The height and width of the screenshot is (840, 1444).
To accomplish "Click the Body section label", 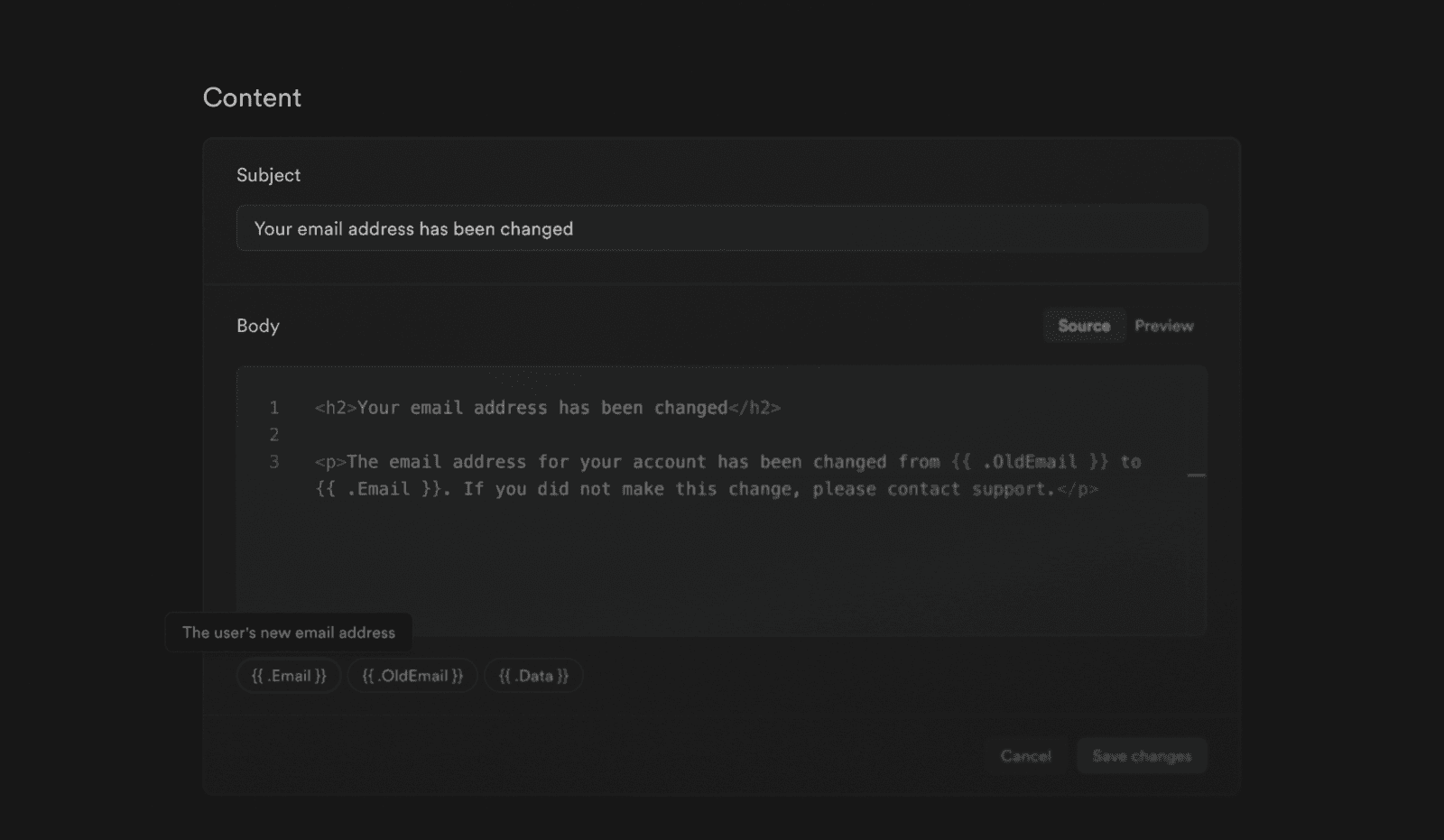I will [x=258, y=326].
